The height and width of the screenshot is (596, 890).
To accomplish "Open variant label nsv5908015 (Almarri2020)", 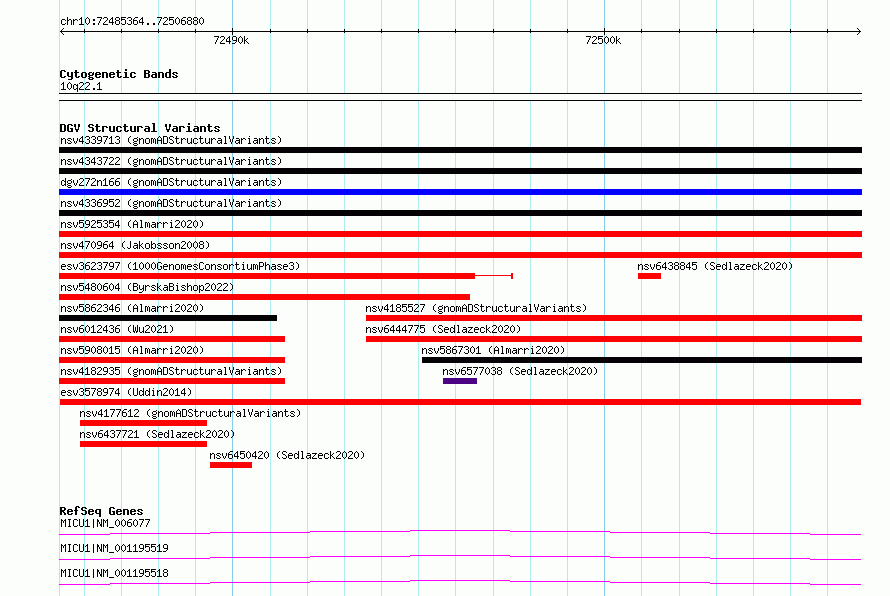I will tap(132, 350).
